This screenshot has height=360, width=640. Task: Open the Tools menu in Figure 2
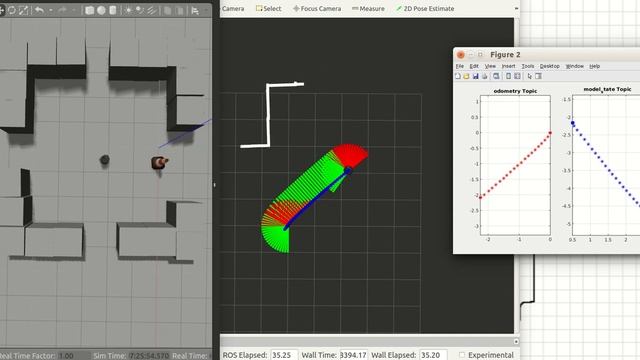pyautogui.click(x=528, y=66)
